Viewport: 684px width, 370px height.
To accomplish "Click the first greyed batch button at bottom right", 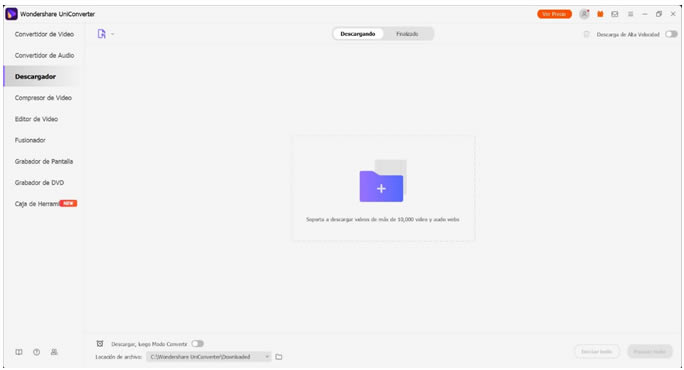I will [x=596, y=351].
